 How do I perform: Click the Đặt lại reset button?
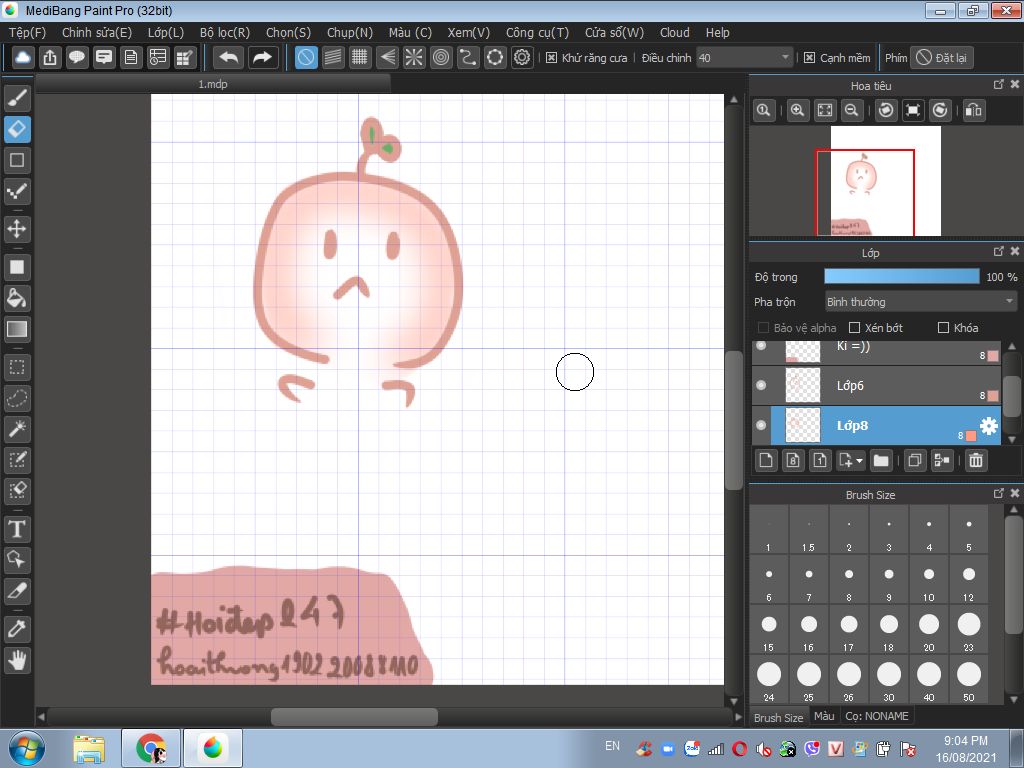tap(942, 57)
